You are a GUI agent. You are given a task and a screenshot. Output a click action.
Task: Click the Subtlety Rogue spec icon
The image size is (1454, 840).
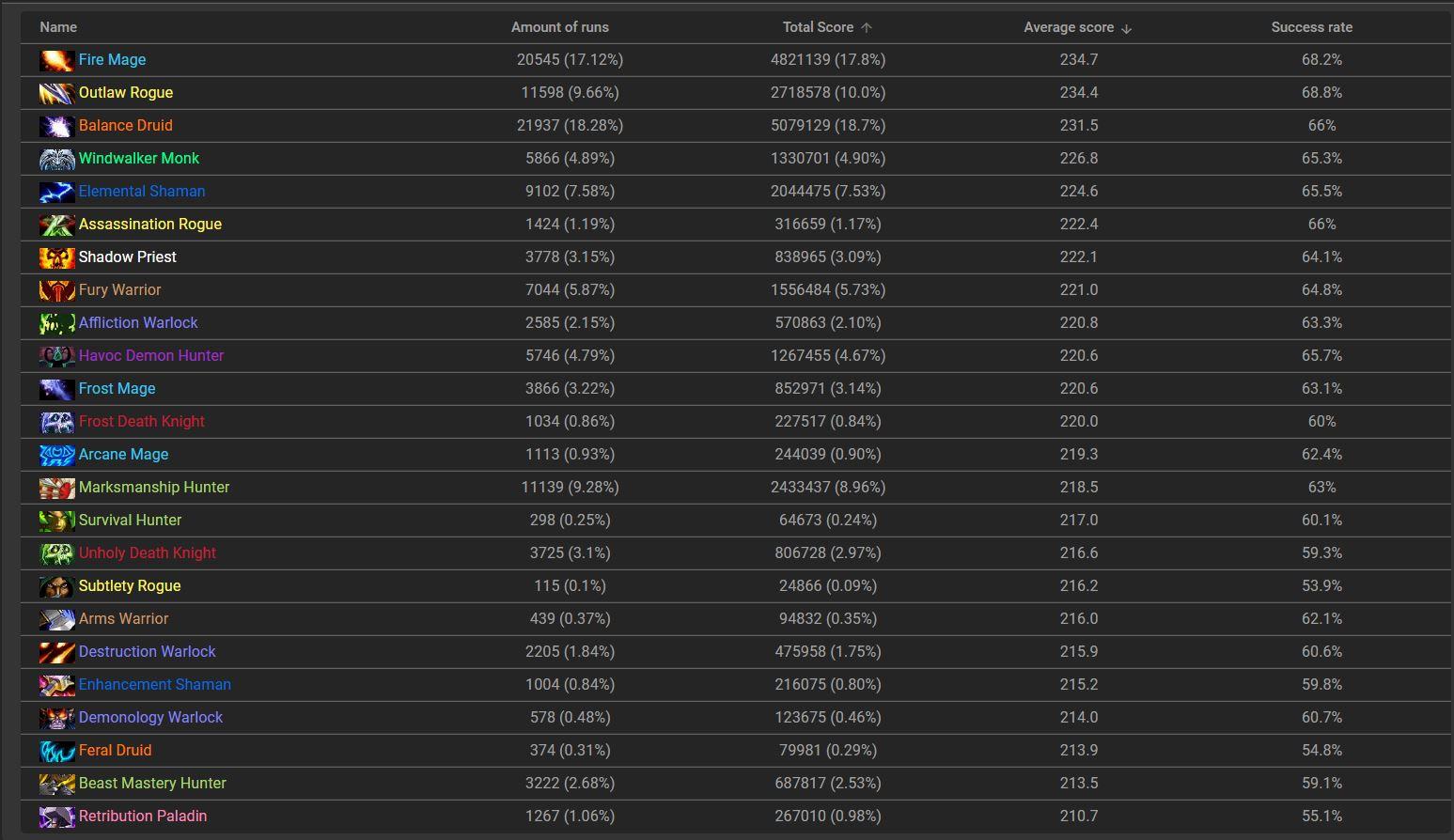tap(56, 586)
